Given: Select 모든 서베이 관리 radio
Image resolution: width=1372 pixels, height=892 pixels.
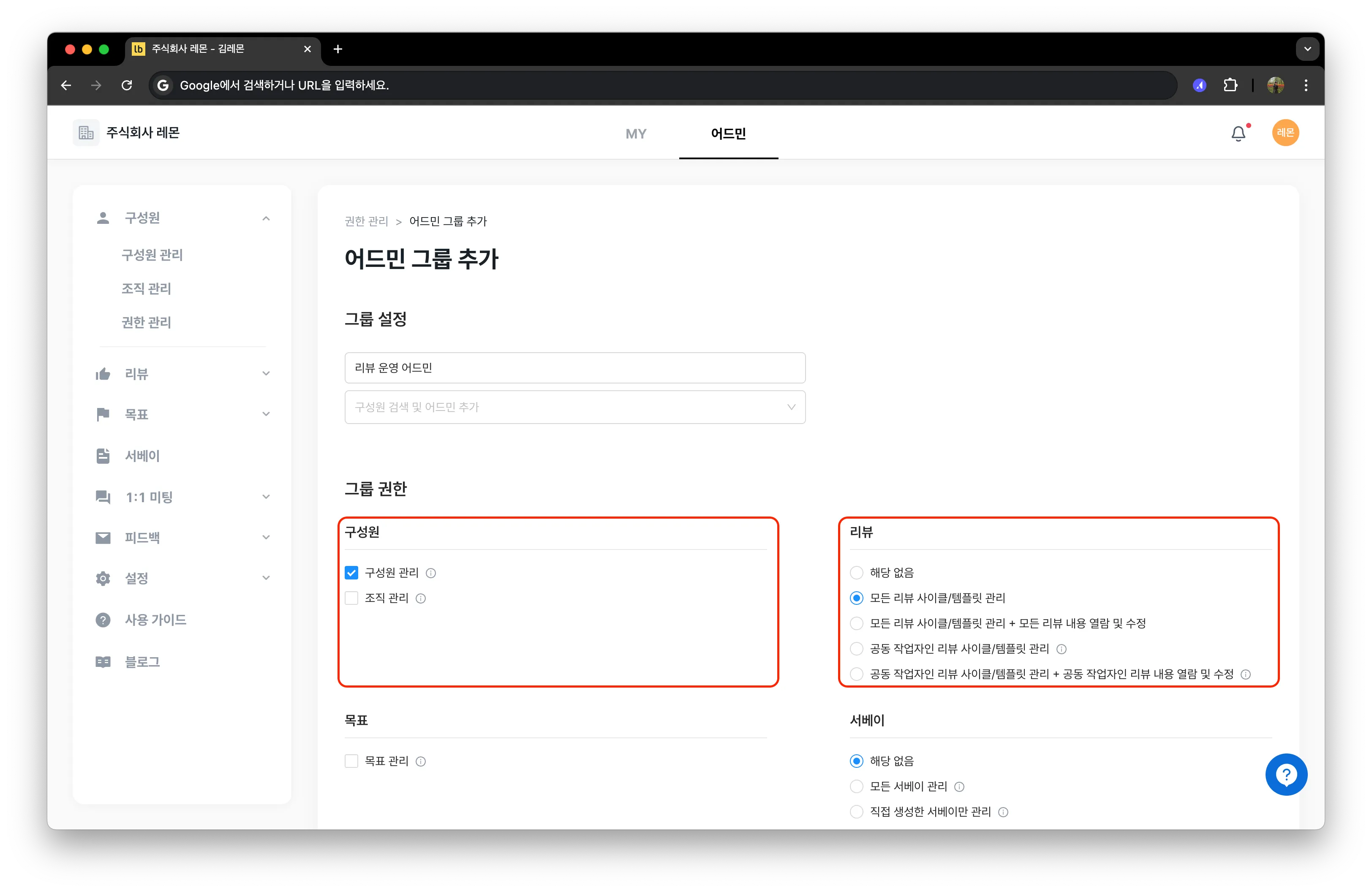Looking at the screenshot, I should [857, 786].
